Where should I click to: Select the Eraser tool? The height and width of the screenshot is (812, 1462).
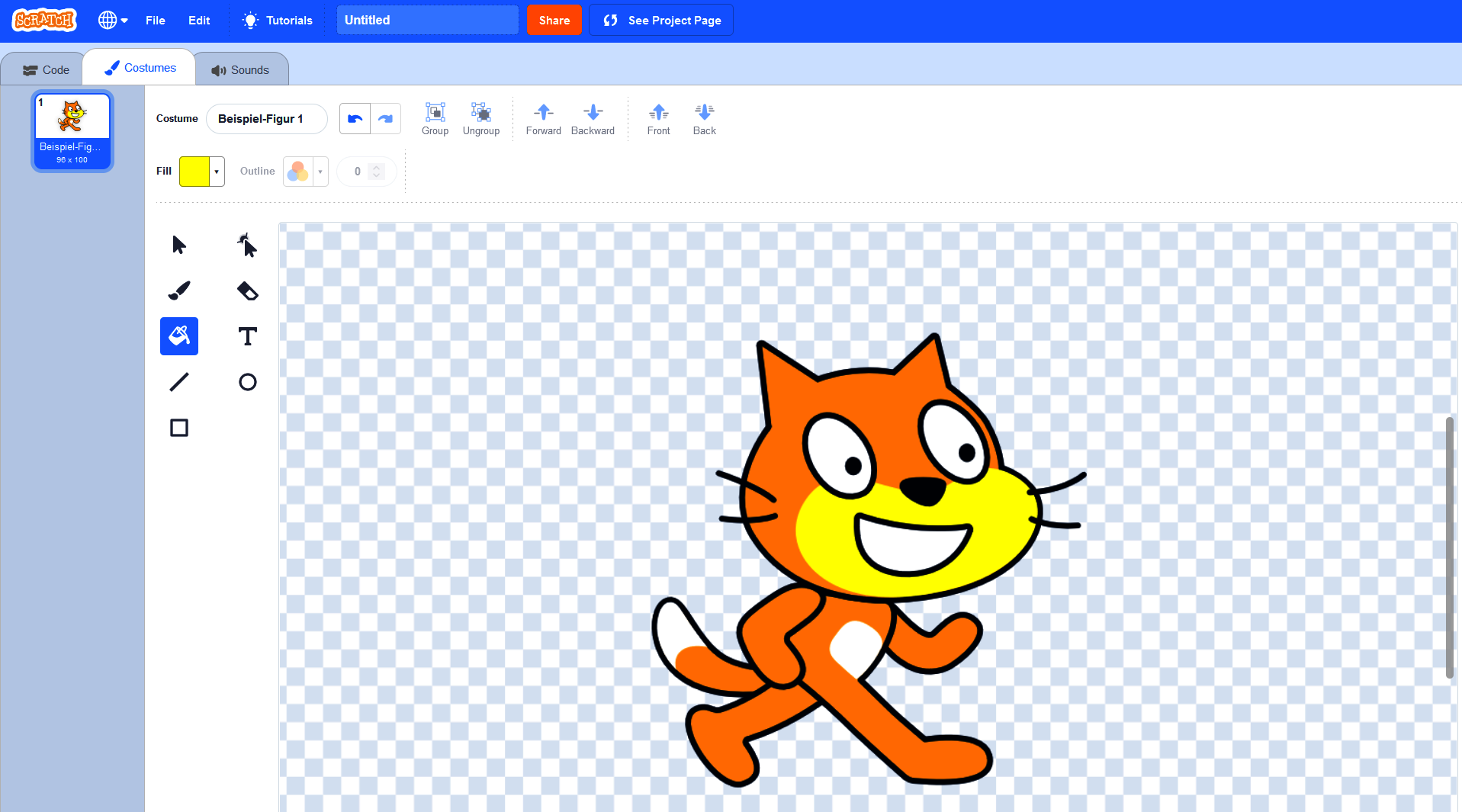(x=247, y=290)
